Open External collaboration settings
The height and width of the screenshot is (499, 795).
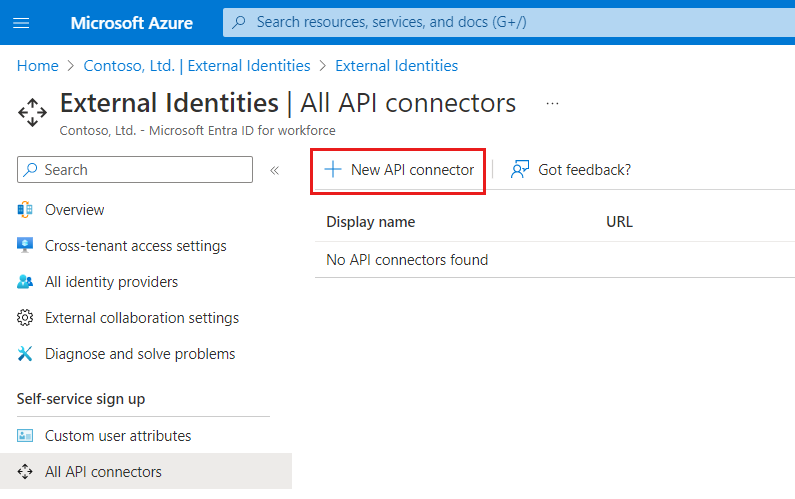point(141,317)
